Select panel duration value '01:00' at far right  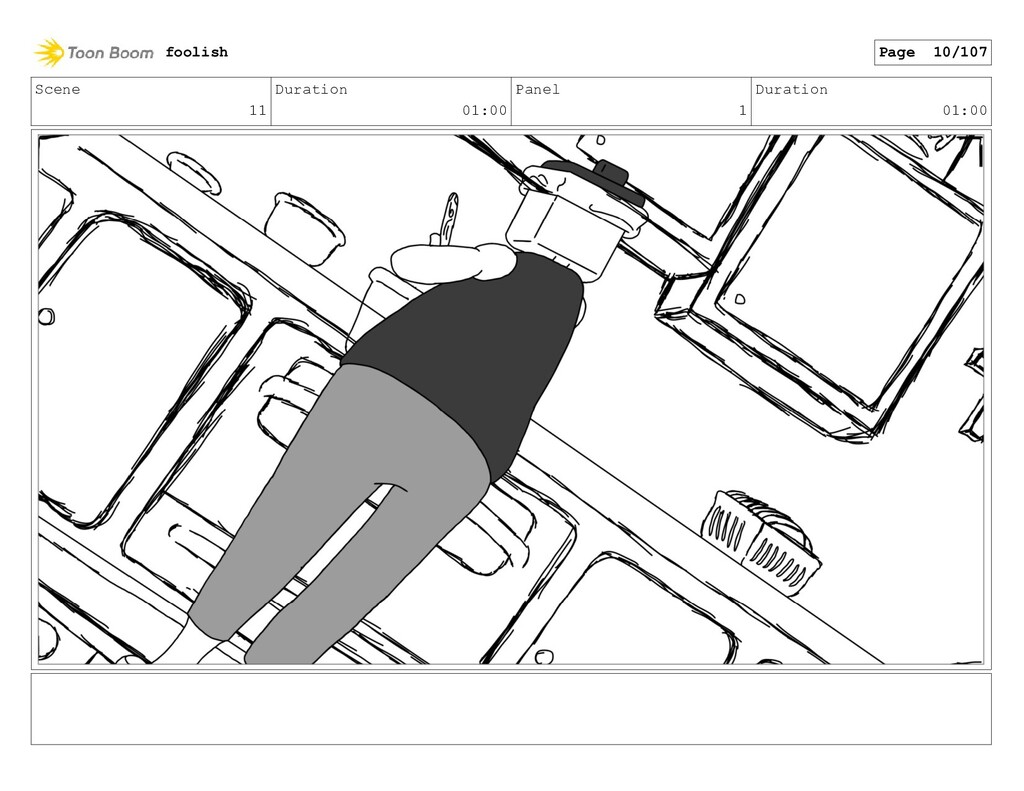965,110
